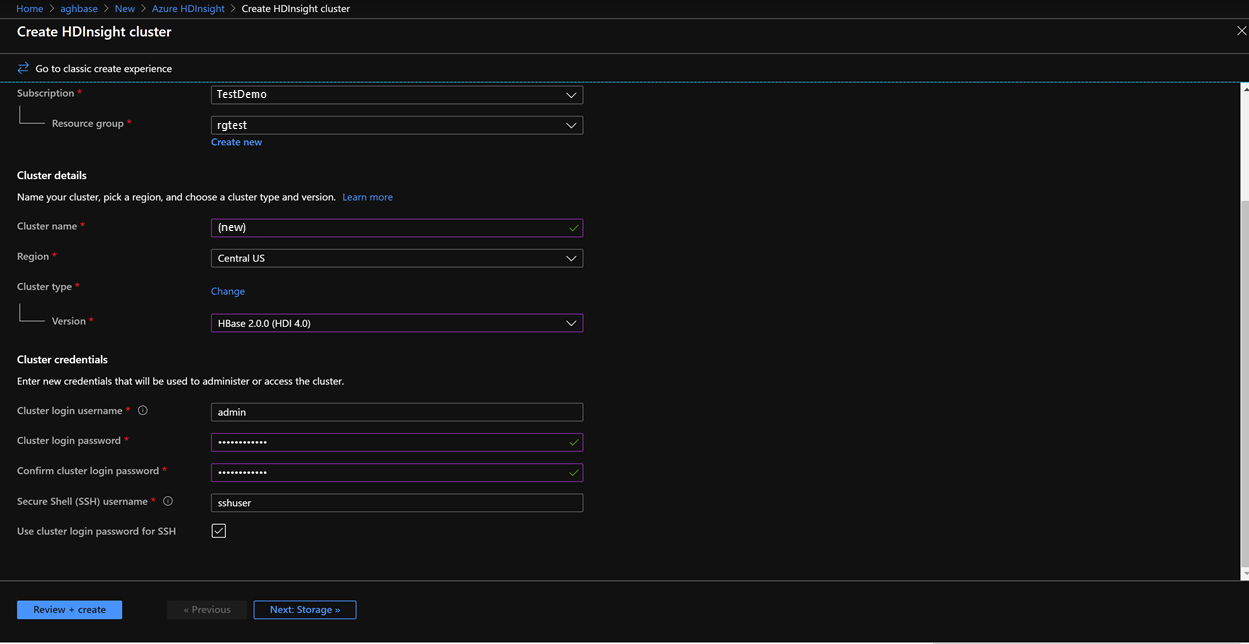Enable Use cluster login password for SSH

[218, 530]
